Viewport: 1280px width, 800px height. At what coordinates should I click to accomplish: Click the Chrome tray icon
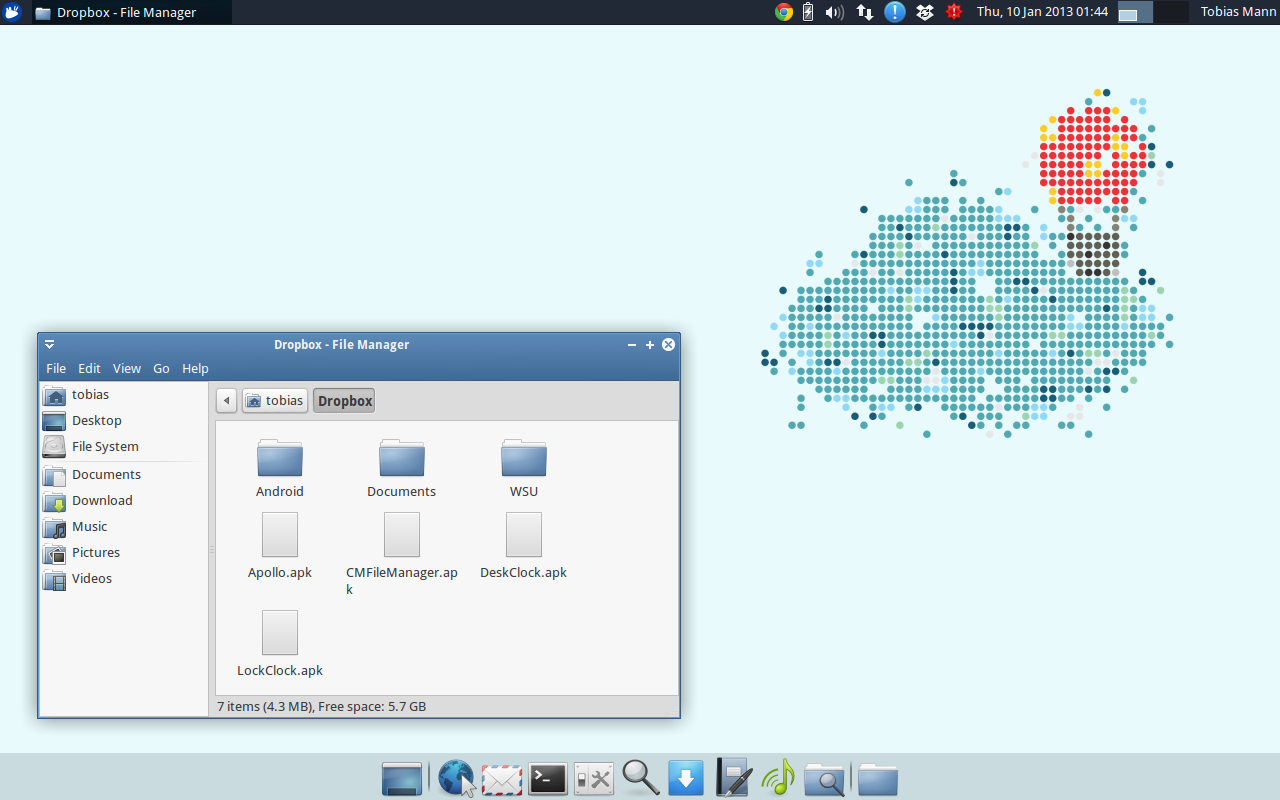(x=784, y=12)
